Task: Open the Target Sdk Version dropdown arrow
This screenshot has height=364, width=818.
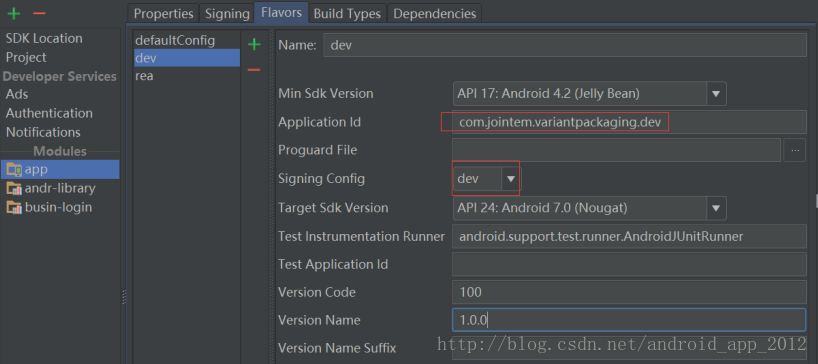Action: 716,208
